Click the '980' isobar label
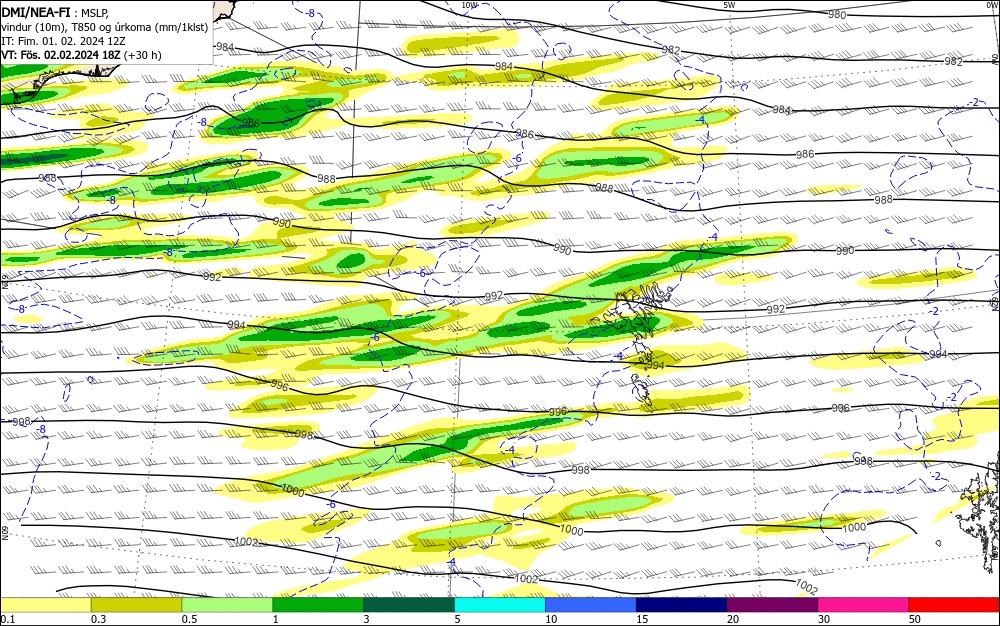This screenshot has width=1000, height=626. [837, 15]
